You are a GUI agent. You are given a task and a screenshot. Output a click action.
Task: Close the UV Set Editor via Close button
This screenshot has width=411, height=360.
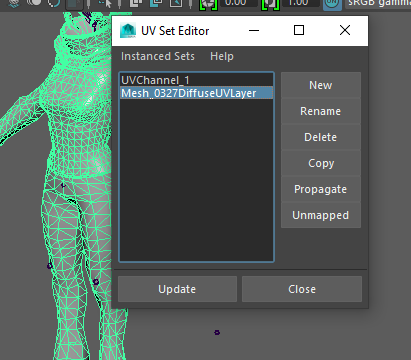point(302,289)
